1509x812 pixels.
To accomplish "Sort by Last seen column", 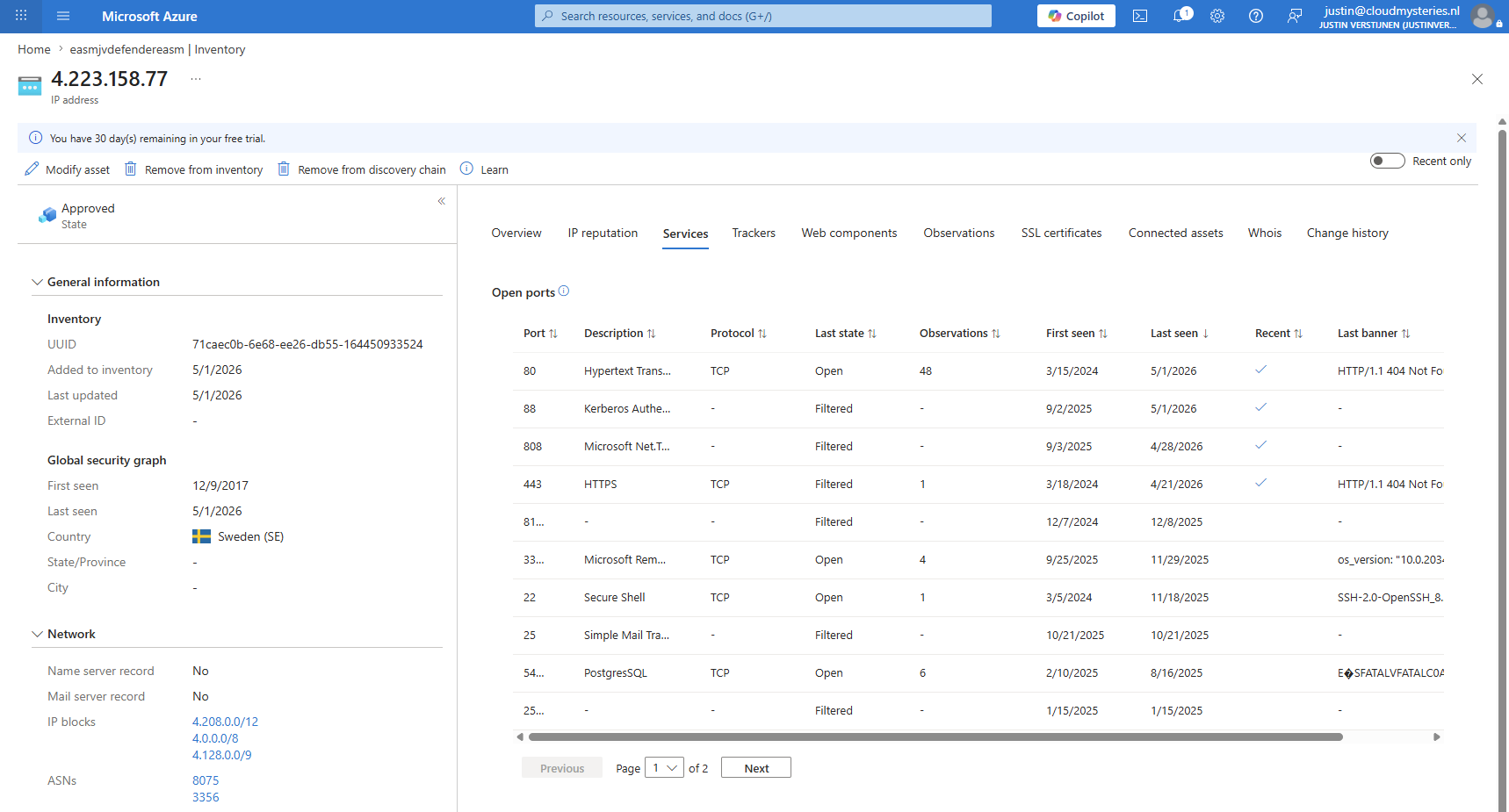I will coord(1180,334).
